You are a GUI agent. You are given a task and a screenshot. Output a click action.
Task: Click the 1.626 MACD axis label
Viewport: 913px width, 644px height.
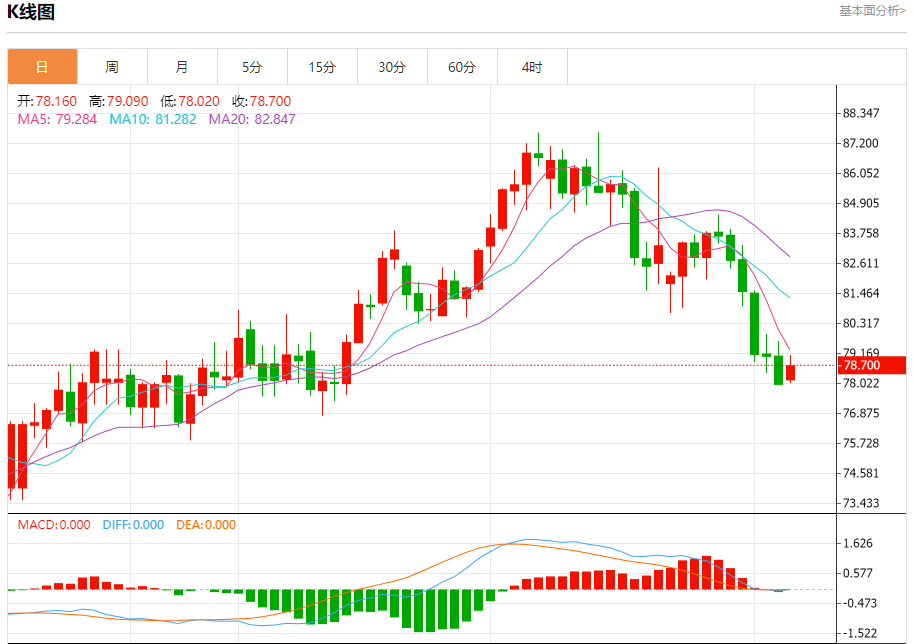pyautogui.click(x=858, y=543)
